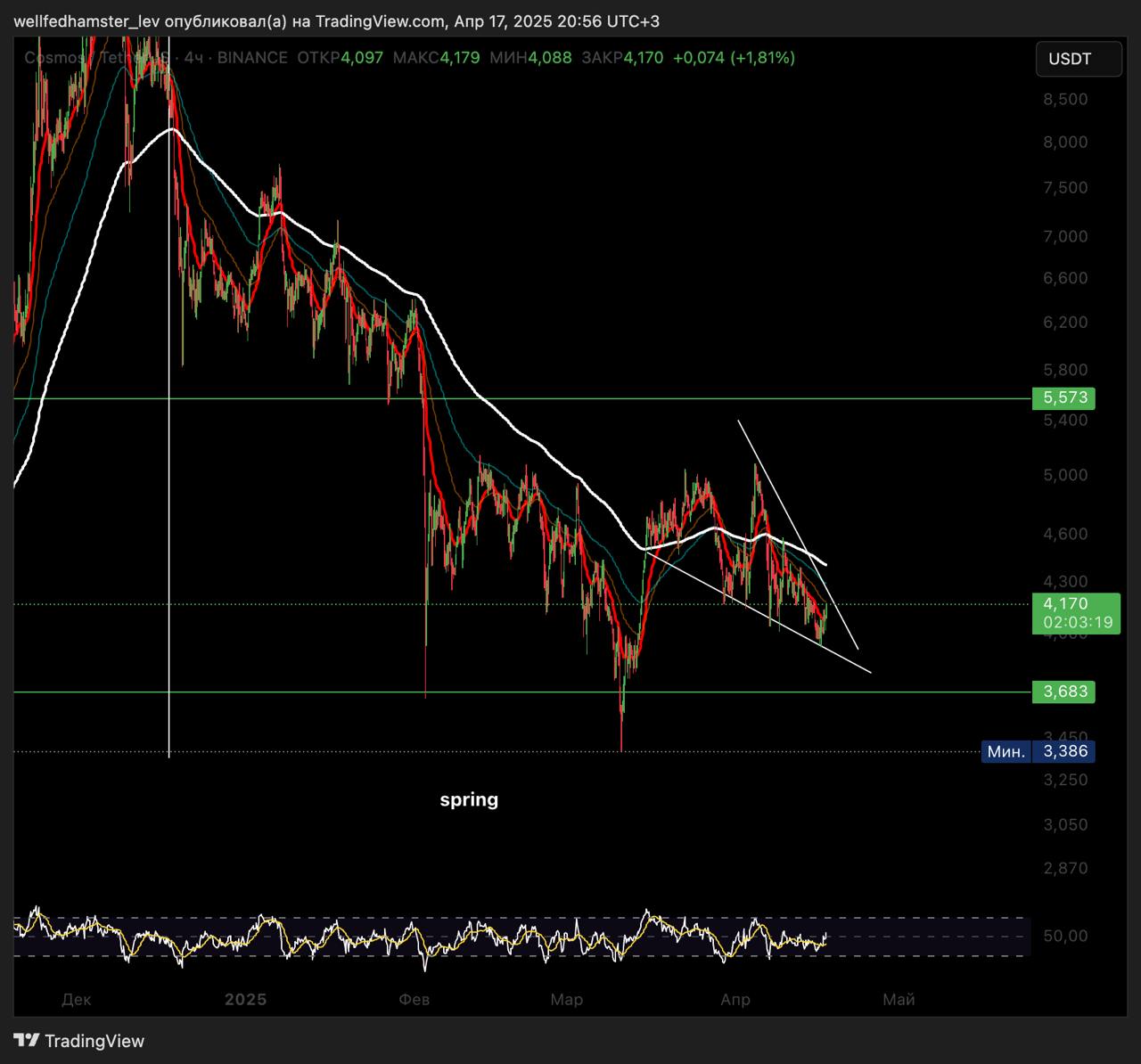This screenshot has height=1064, width=1141.
Task: Click the 5,800 price axis value
Action: click(x=1065, y=369)
